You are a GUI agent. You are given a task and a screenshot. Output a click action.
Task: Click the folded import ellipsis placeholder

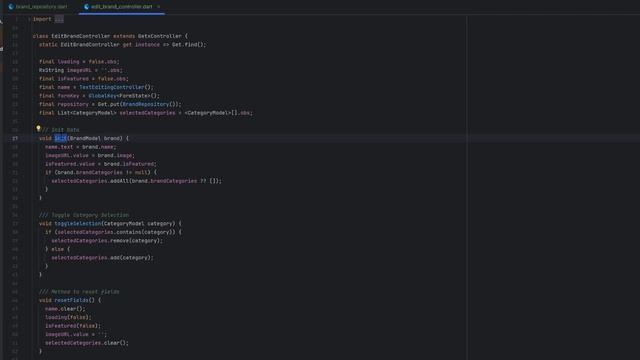click(59, 19)
